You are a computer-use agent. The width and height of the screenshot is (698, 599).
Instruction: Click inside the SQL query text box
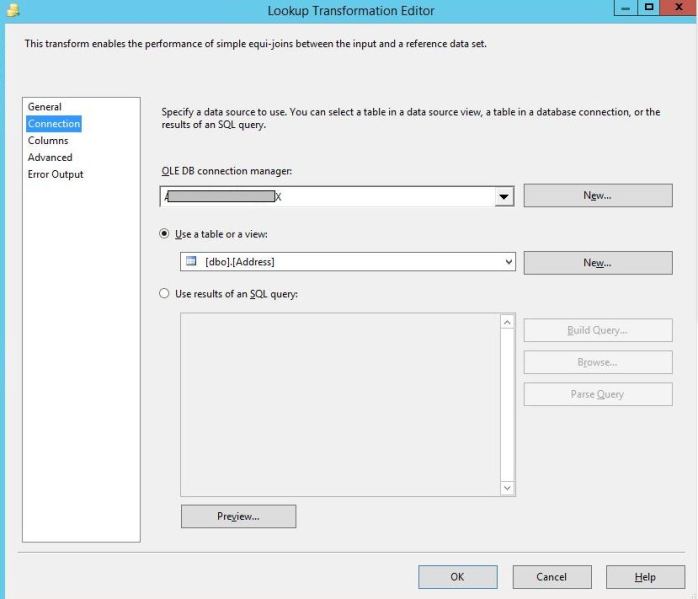click(341, 405)
